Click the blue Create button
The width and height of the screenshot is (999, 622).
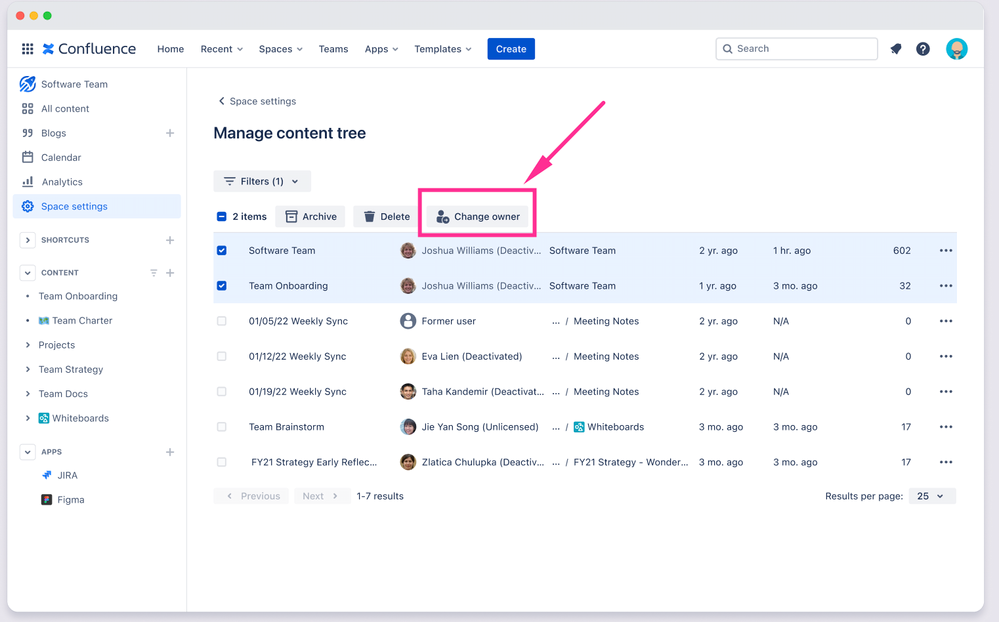click(x=511, y=49)
